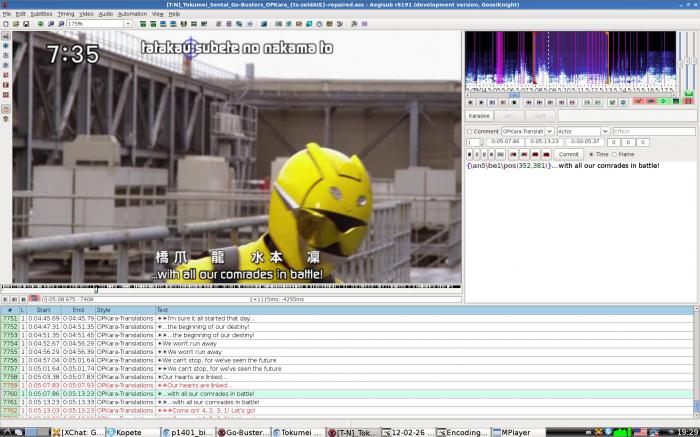Click the Start column header
The image size is (700, 437).
pos(43,310)
